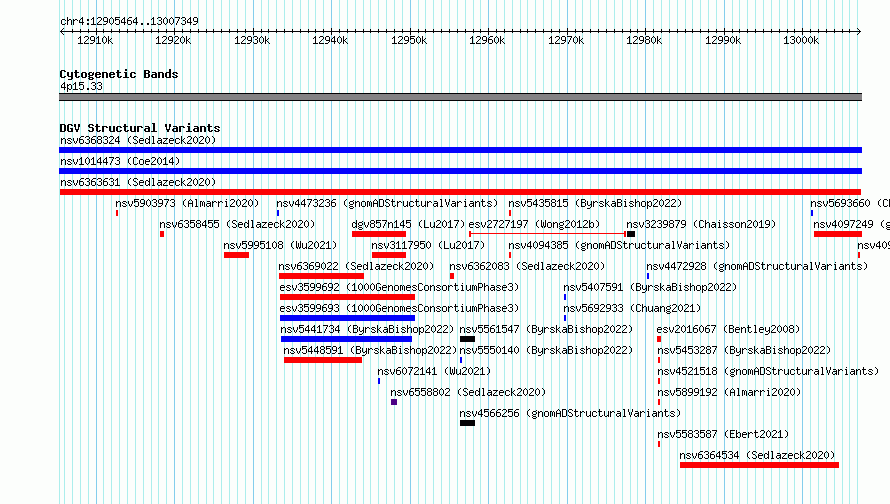Image resolution: width=890 pixels, height=504 pixels.
Task: Open variant nsv4473236 (gnomADStructuralVariants)
Action: click(387, 203)
